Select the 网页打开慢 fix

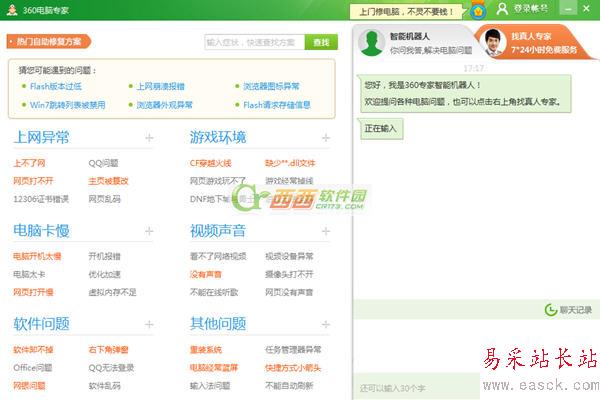(33, 292)
